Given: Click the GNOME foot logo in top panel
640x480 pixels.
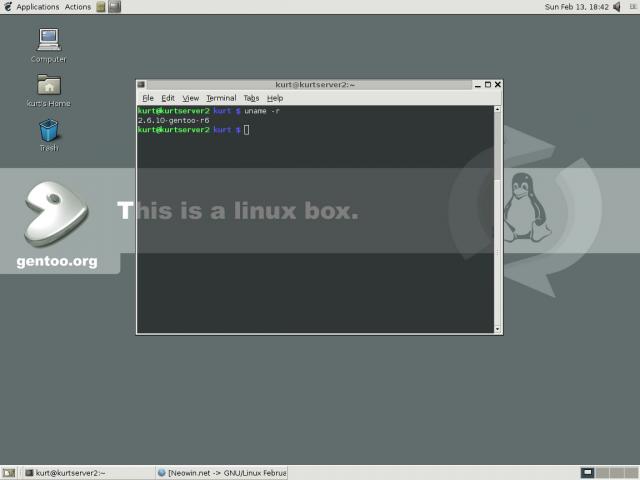Looking at the screenshot, I should (x=8, y=7).
